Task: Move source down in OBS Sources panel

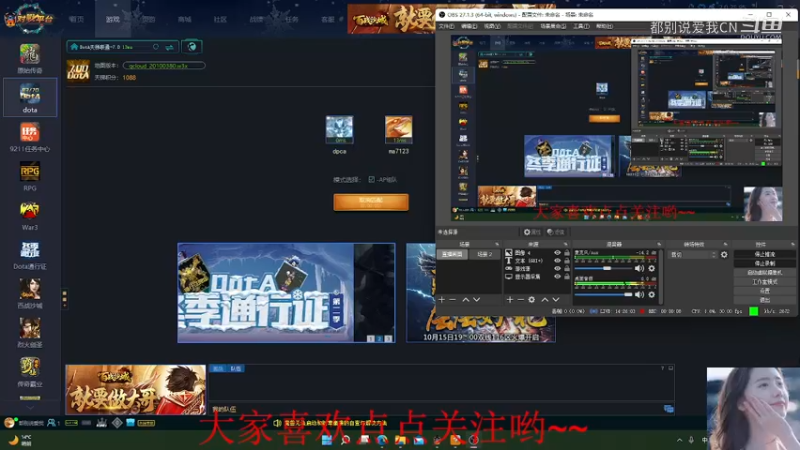Action: [x=556, y=299]
